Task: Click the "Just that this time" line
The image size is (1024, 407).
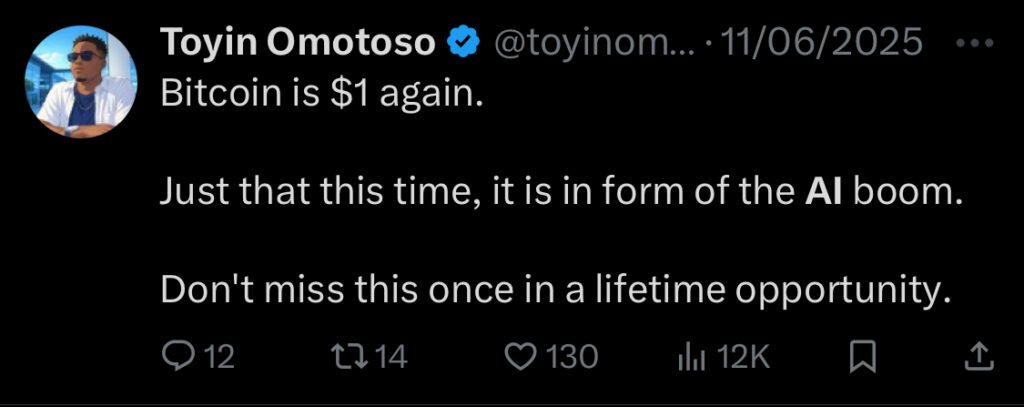Action: (x=480, y=192)
